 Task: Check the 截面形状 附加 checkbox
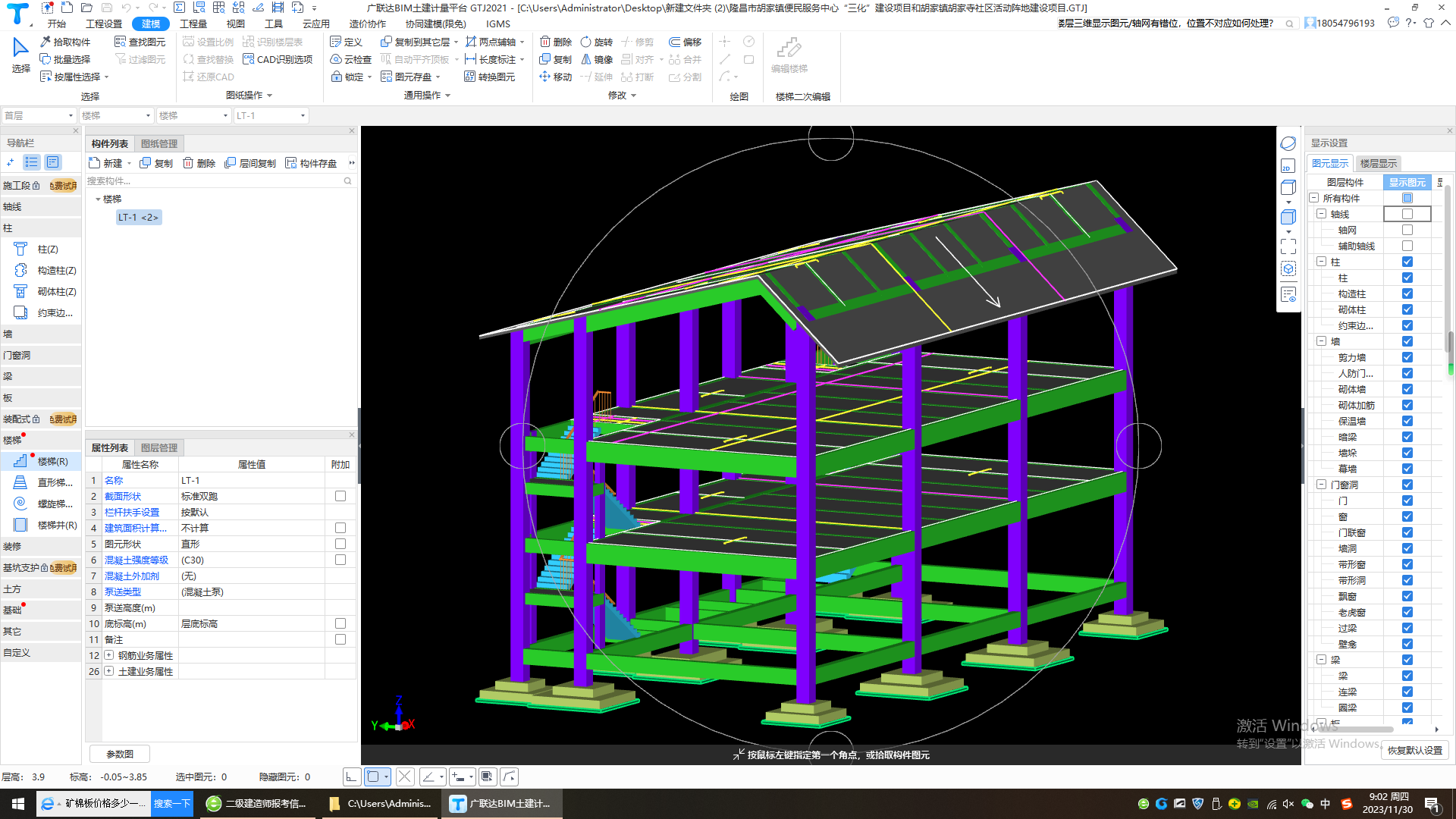coord(340,496)
